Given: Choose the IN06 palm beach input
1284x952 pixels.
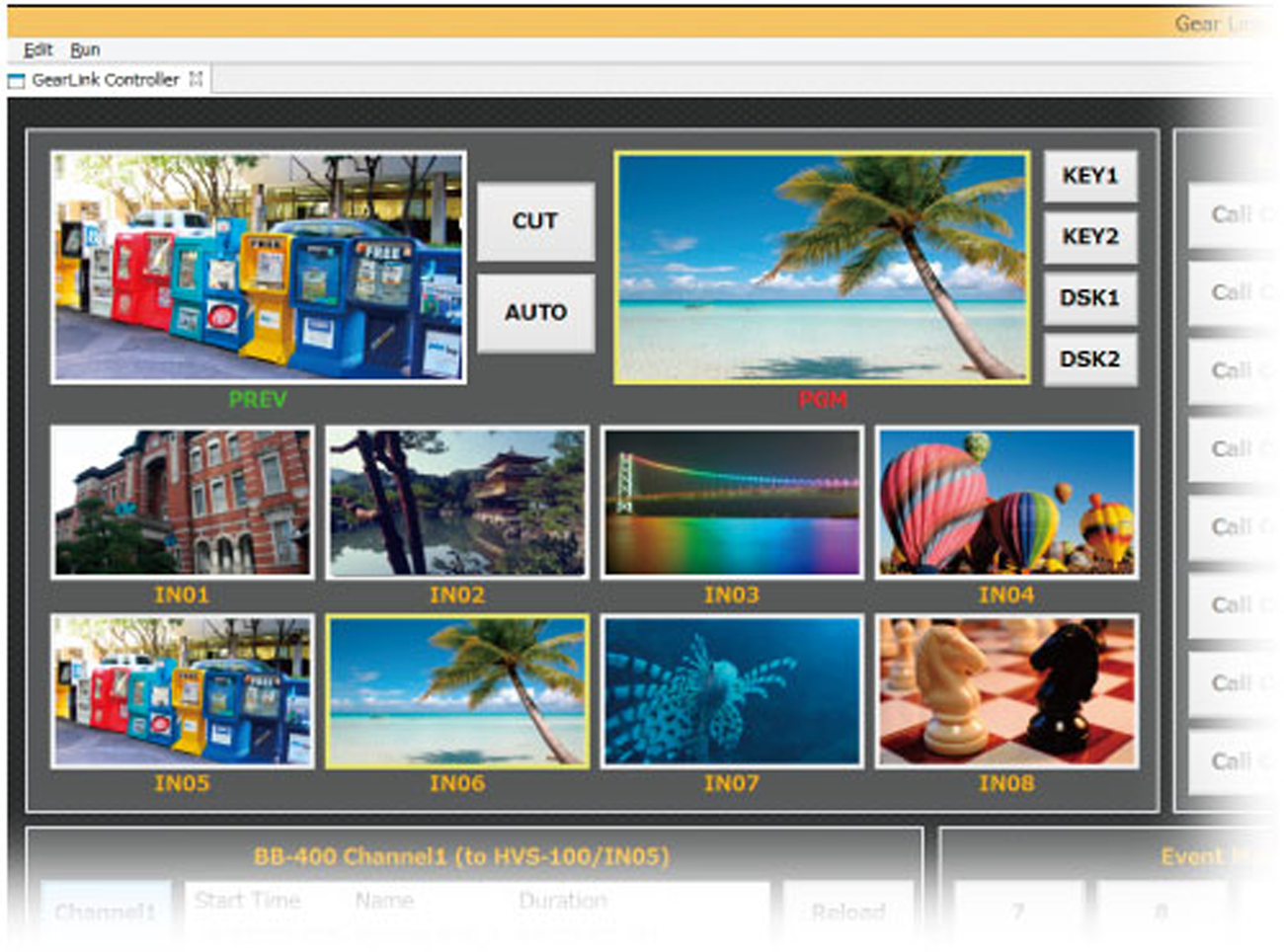Looking at the screenshot, I should click(456, 691).
